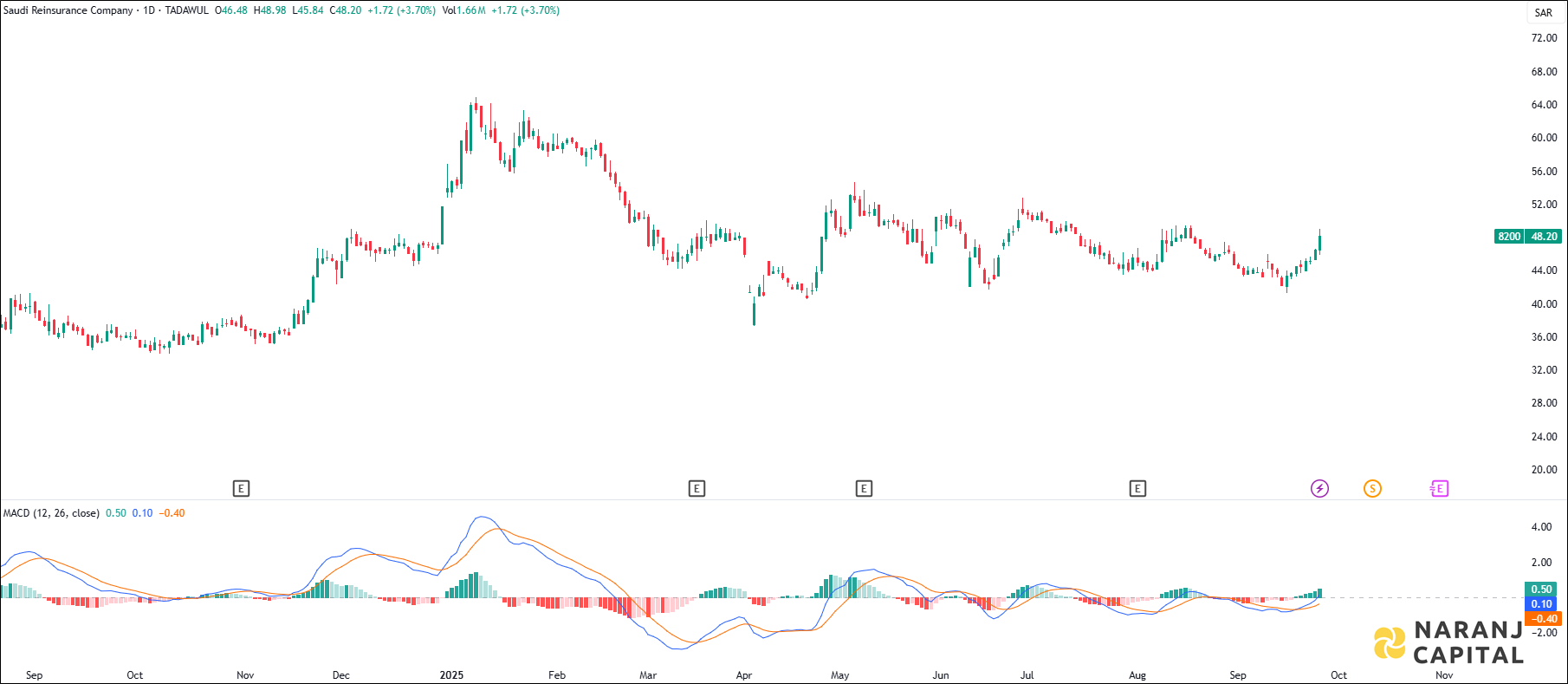Click the 44.00 price scale label
Viewport: 1568px width, 684px height.
(1544, 270)
